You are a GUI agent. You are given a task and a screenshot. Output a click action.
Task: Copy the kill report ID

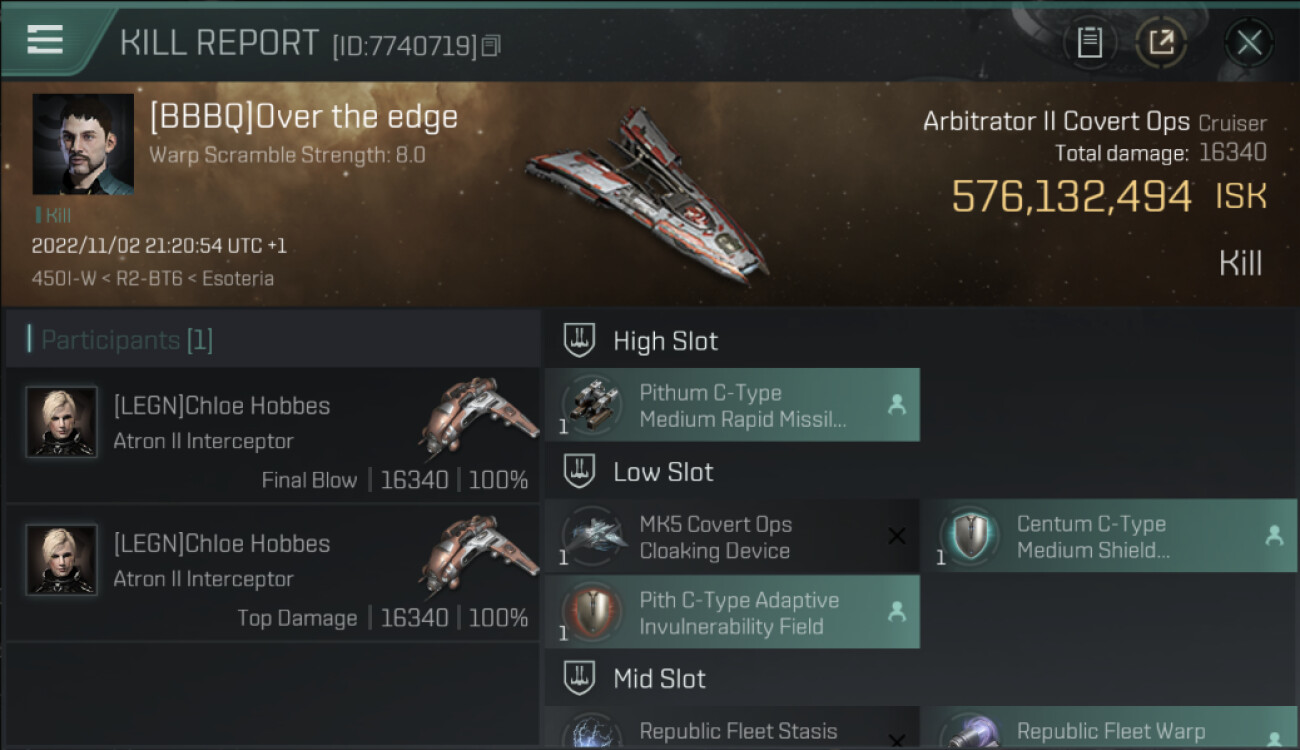(490, 45)
